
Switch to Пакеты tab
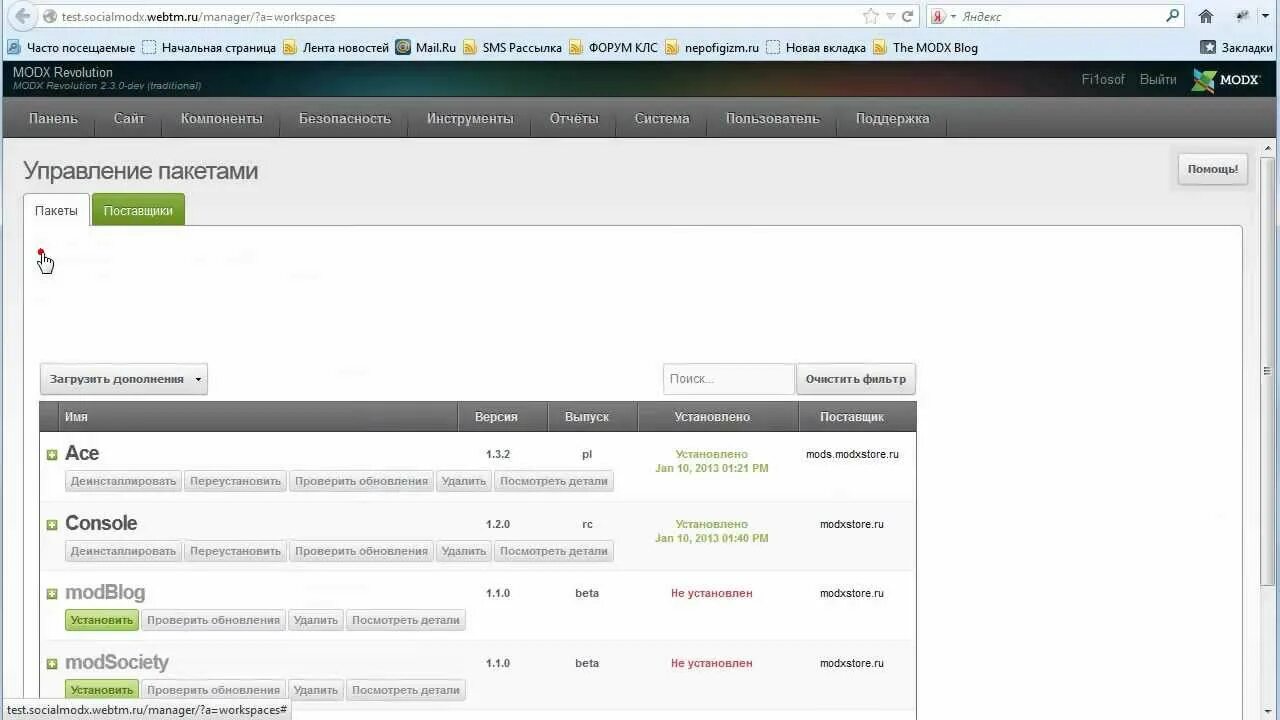pyautogui.click(x=56, y=210)
